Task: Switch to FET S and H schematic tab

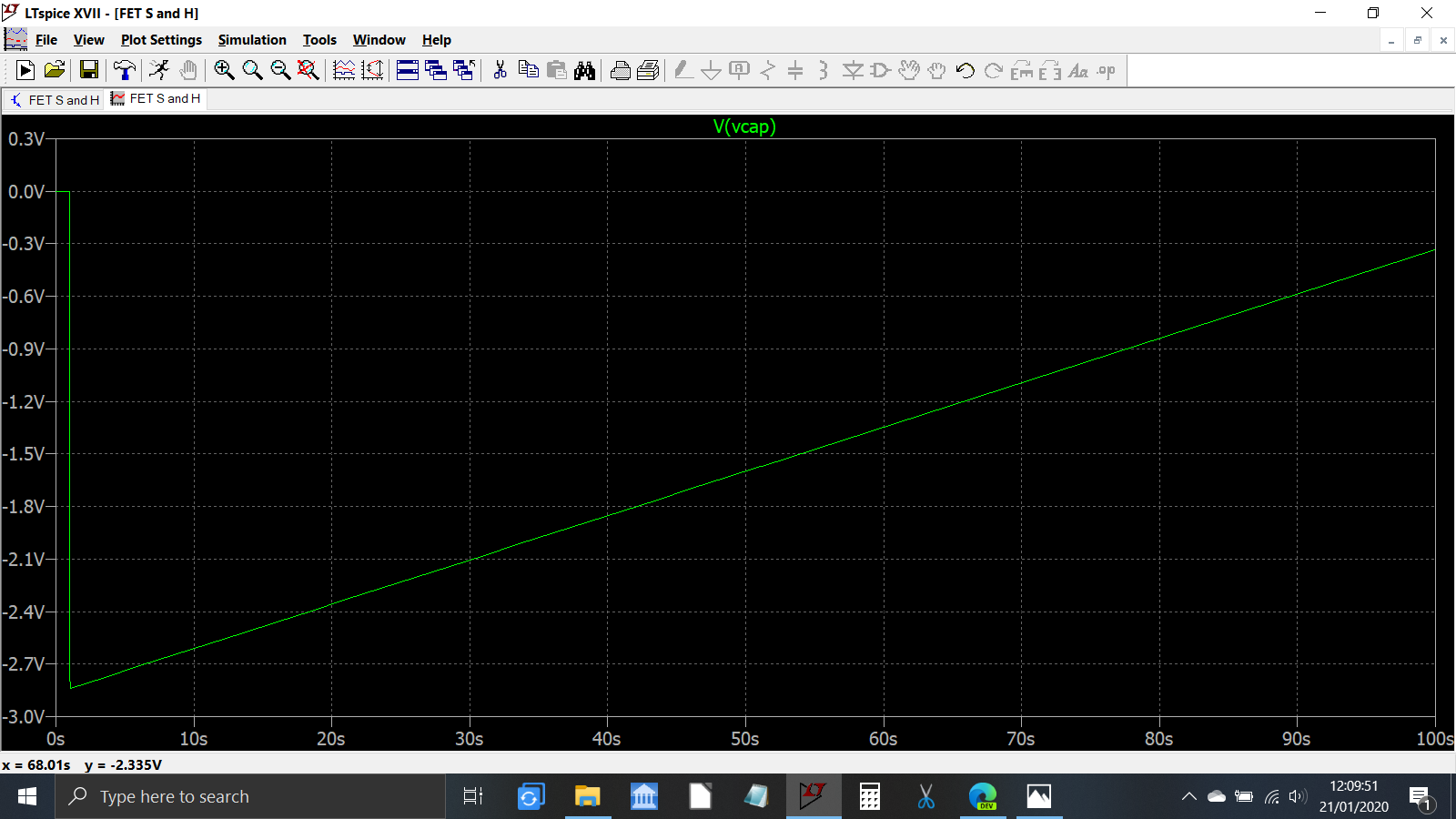Action: point(55,100)
